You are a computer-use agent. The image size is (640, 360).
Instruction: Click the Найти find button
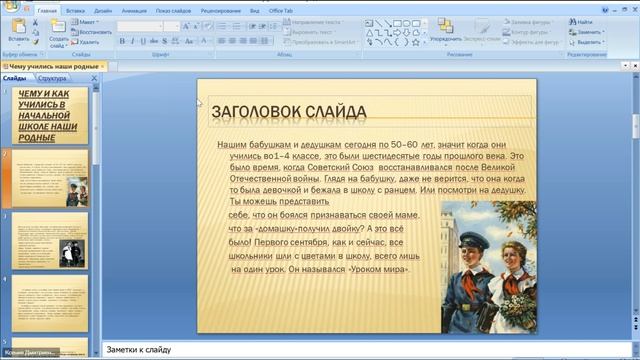(x=581, y=22)
